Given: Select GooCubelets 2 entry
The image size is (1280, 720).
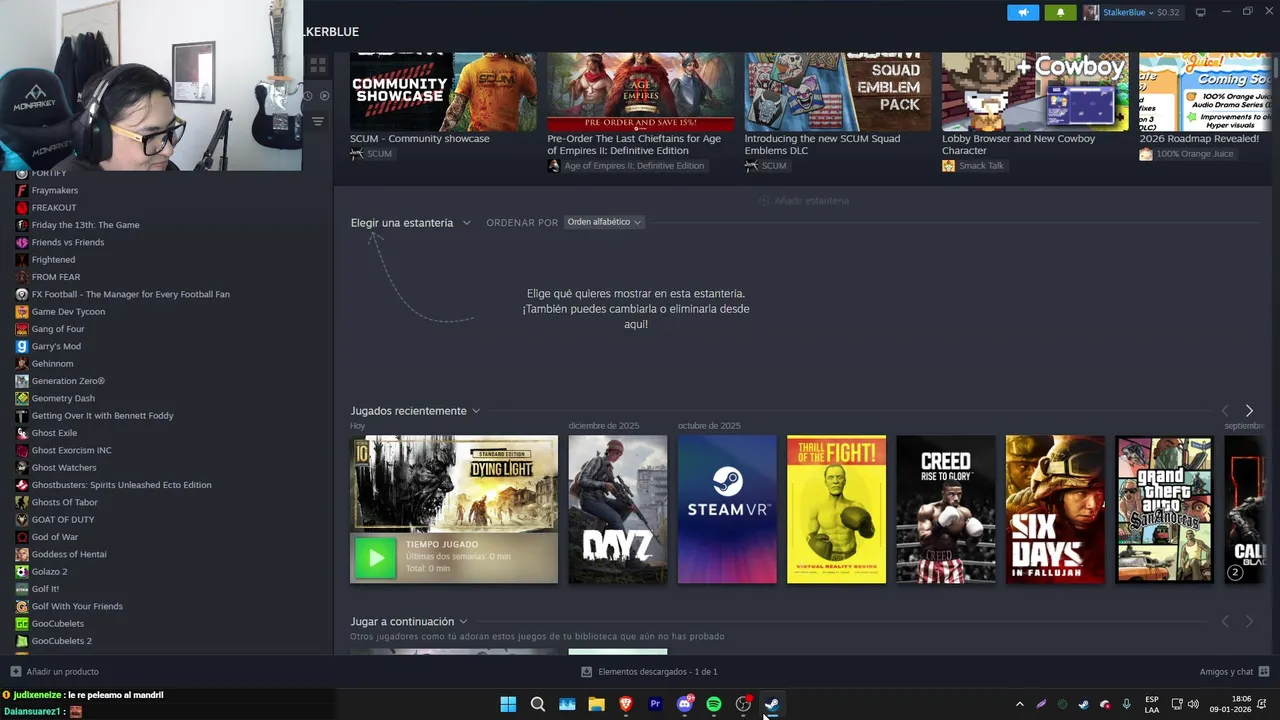Looking at the screenshot, I should click(x=61, y=641).
